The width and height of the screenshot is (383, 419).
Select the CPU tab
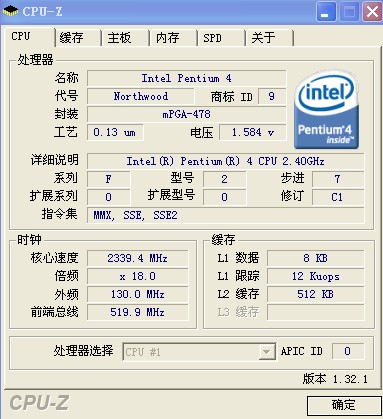click(29, 36)
